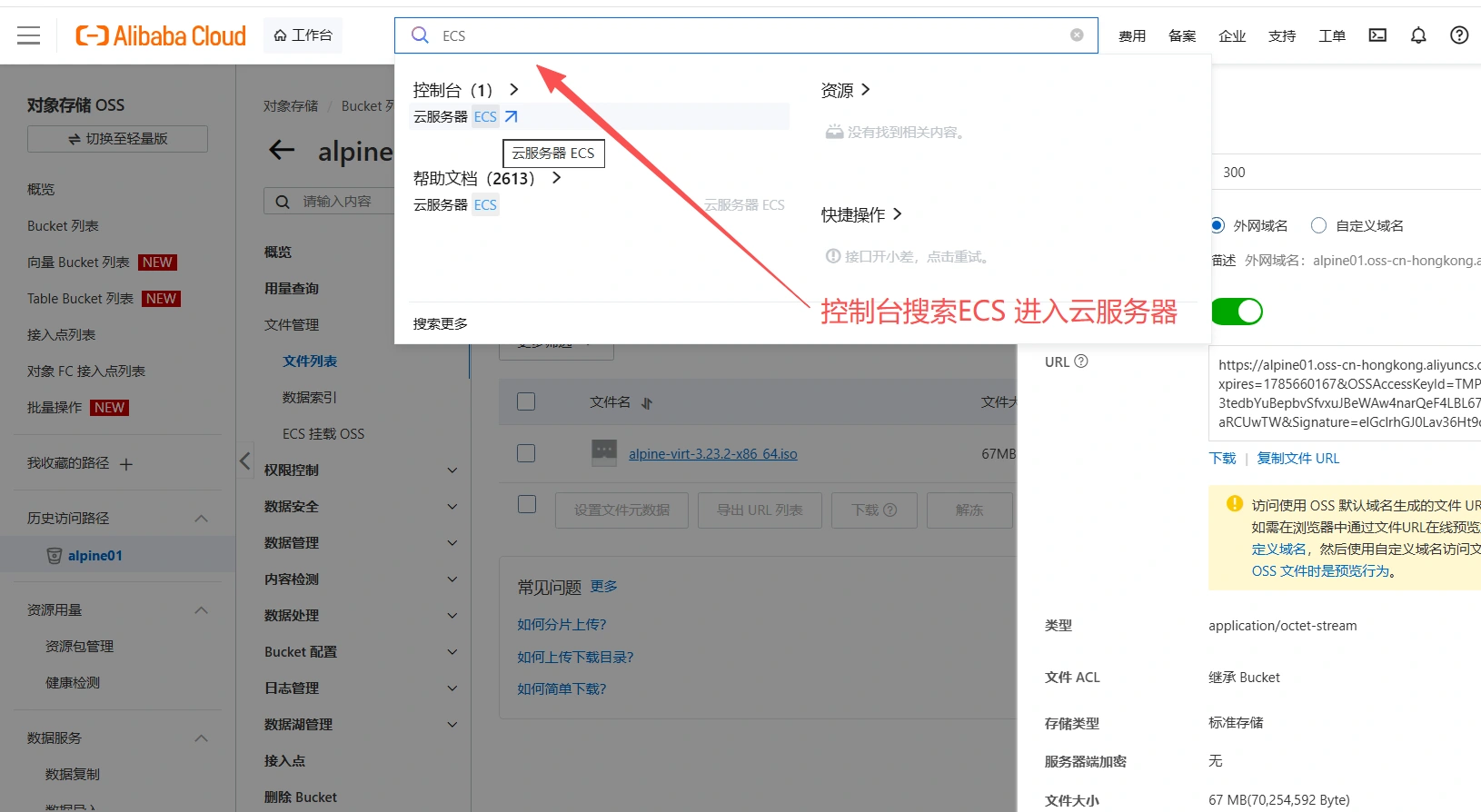Collapse the 资源用量 sidebar section
The height and width of the screenshot is (812, 1481).
202,610
